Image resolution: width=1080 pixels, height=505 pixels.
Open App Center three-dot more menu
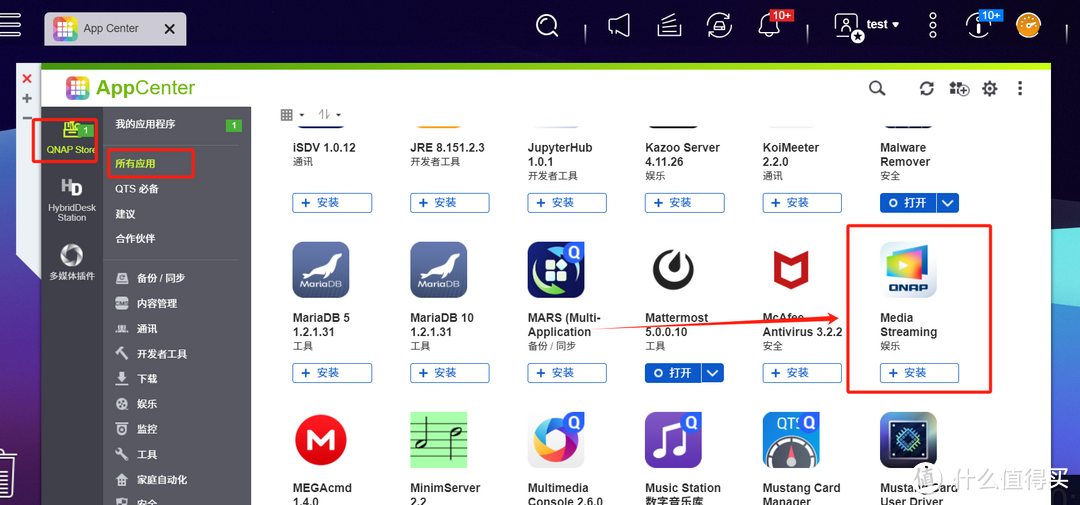pos(1020,88)
